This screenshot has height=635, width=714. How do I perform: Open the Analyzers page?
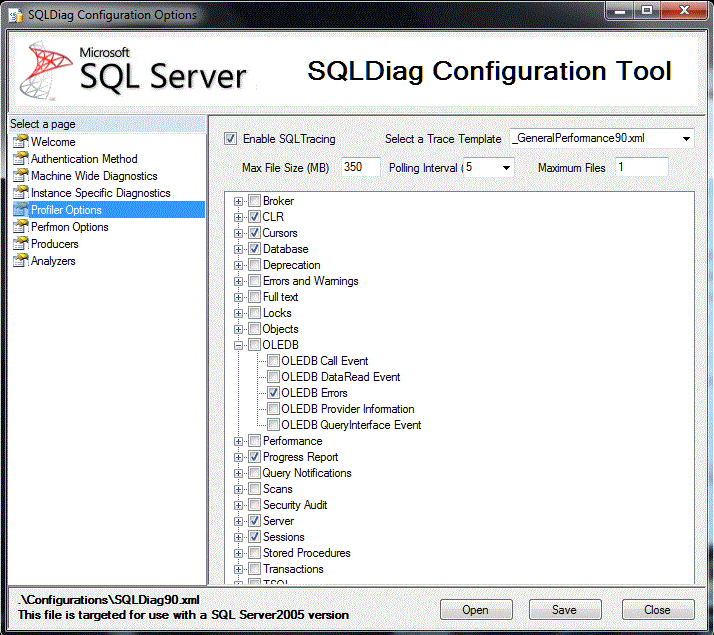(53, 261)
